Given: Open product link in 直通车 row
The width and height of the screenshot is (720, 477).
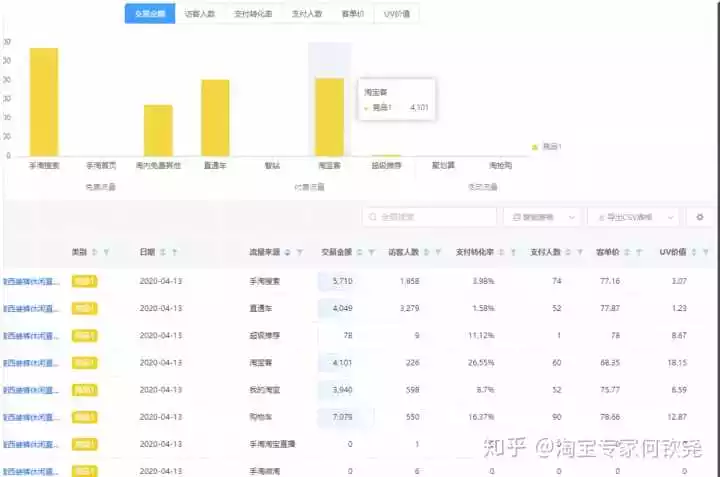Looking at the screenshot, I should [x=31, y=309].
